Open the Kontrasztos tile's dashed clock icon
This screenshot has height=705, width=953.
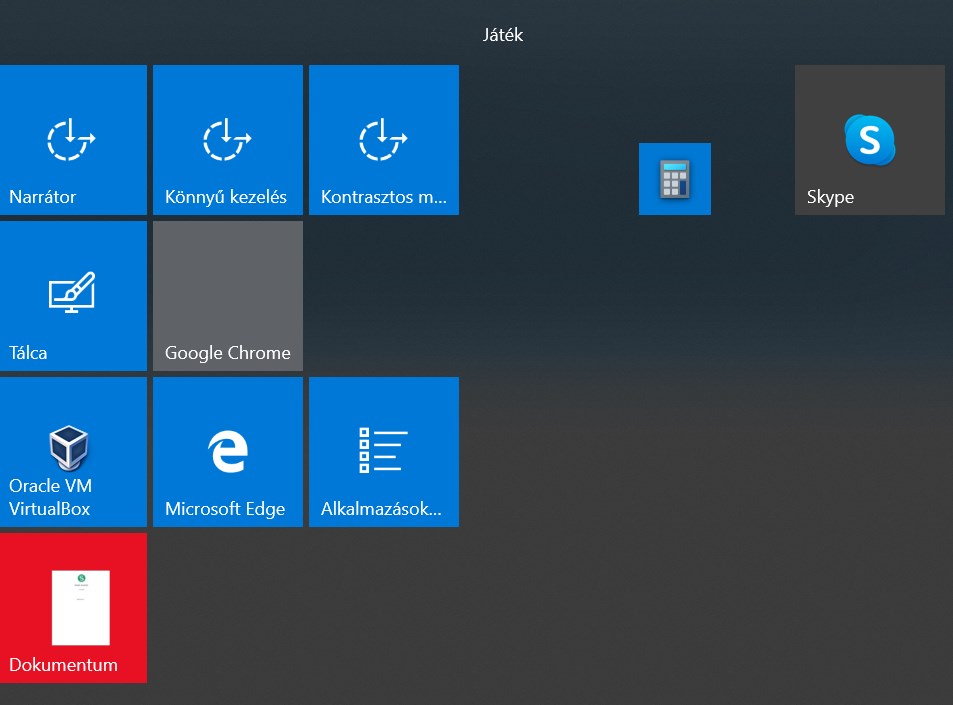(x=383, y=139)
